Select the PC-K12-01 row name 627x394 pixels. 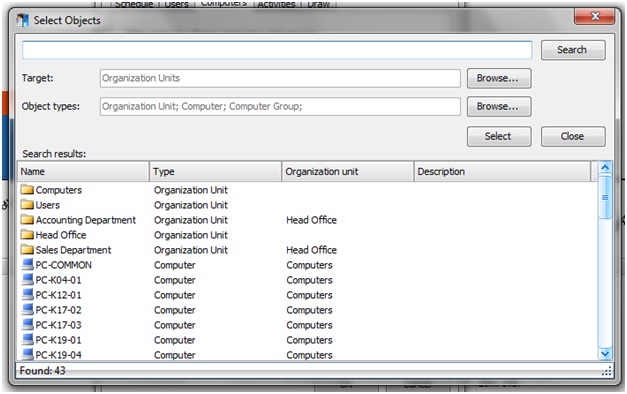point(58,295)
